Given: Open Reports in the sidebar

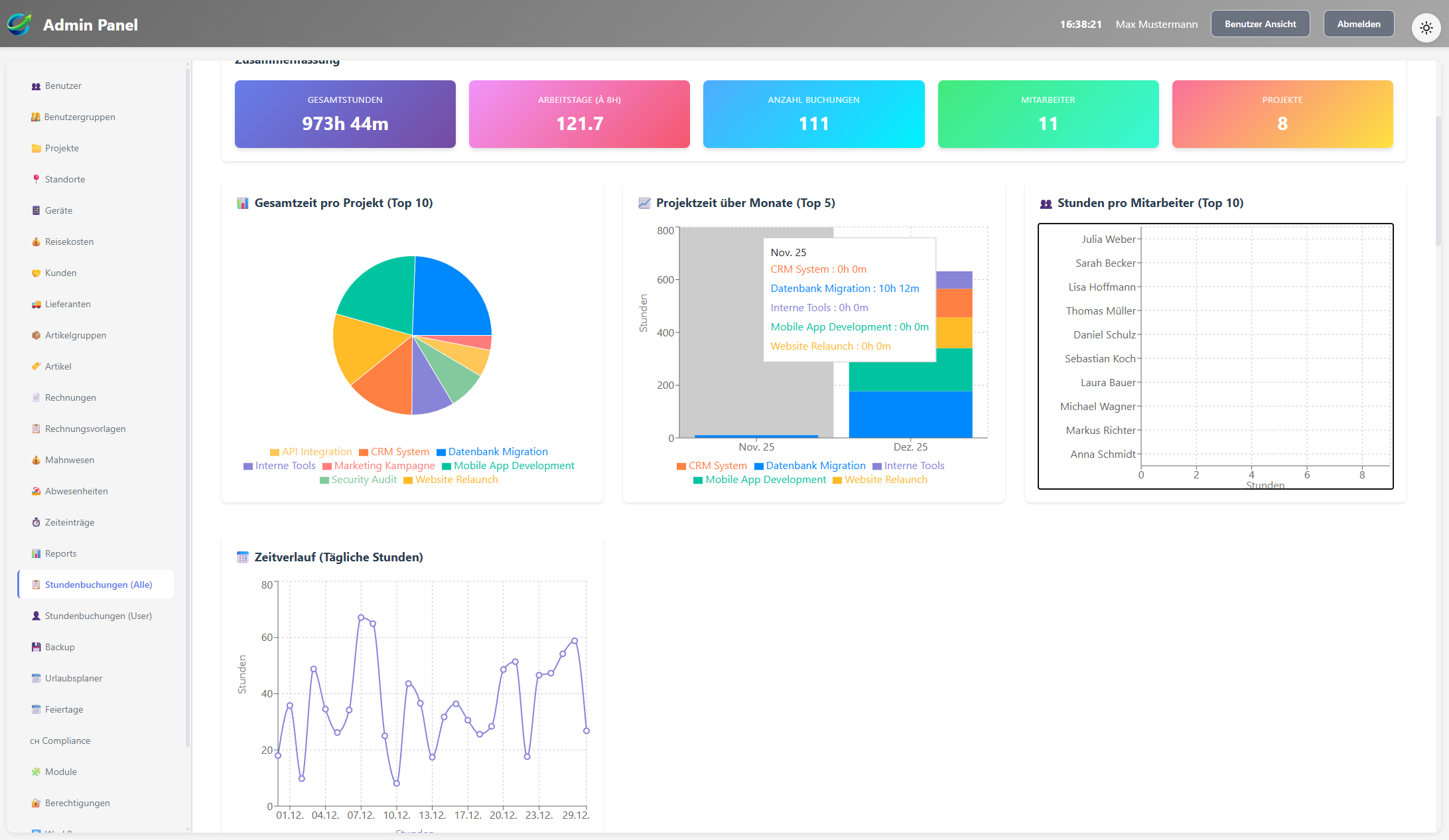Looking at the screenshot, I should coord(60,553).
